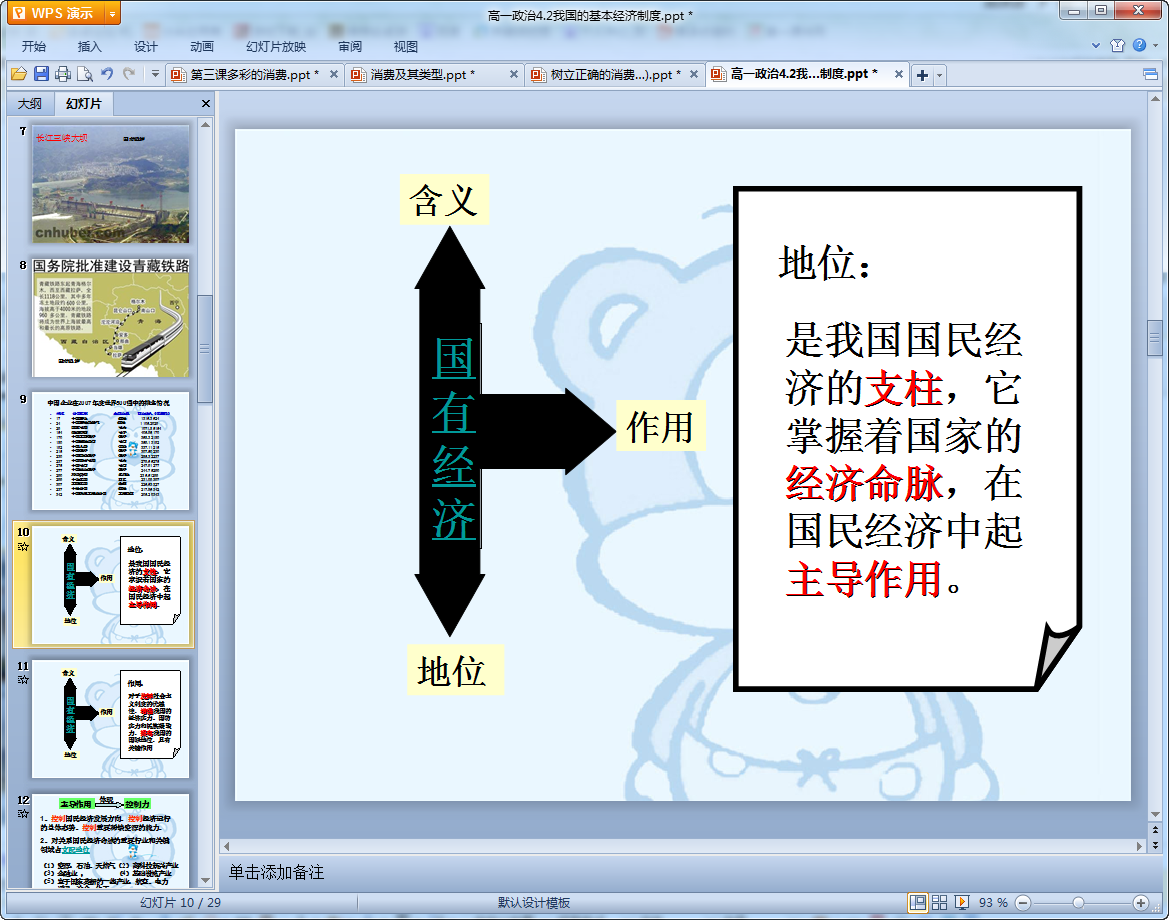Select slide 11 thumbnail
Viewport: 1169px width, 920px height.
(x=110, y=719)
